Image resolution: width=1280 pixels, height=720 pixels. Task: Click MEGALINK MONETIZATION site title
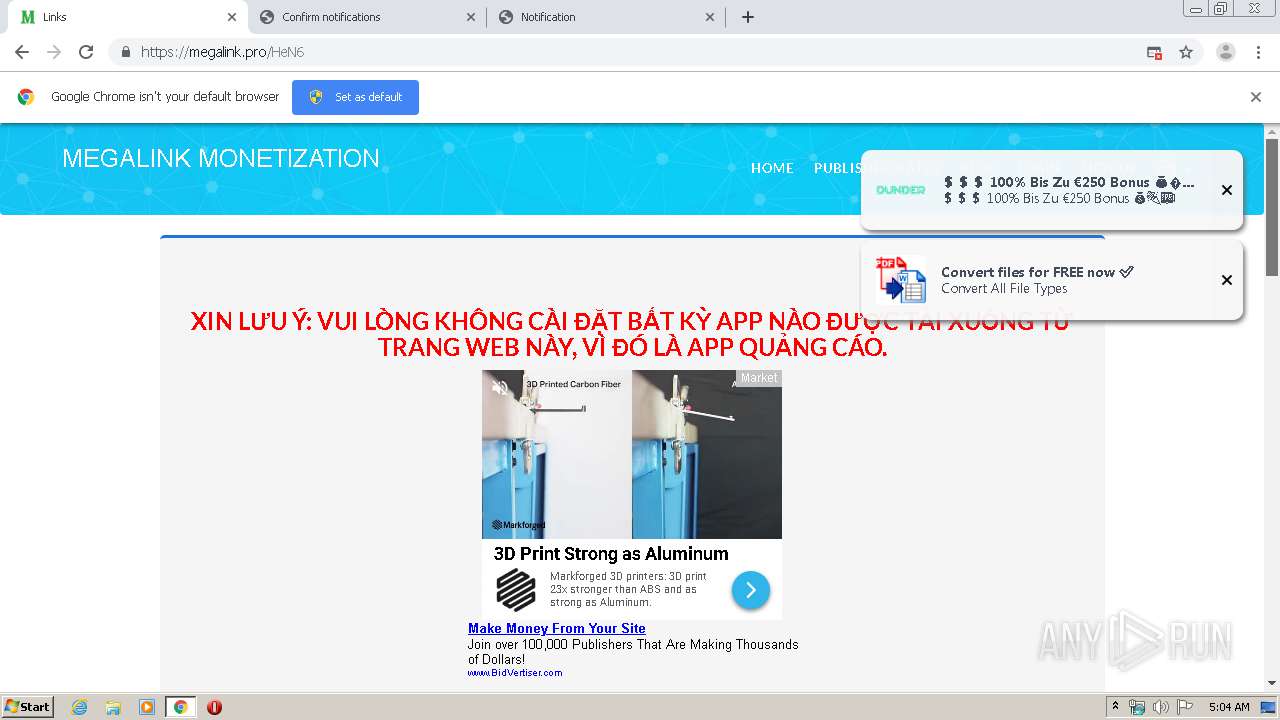(221, 158)
